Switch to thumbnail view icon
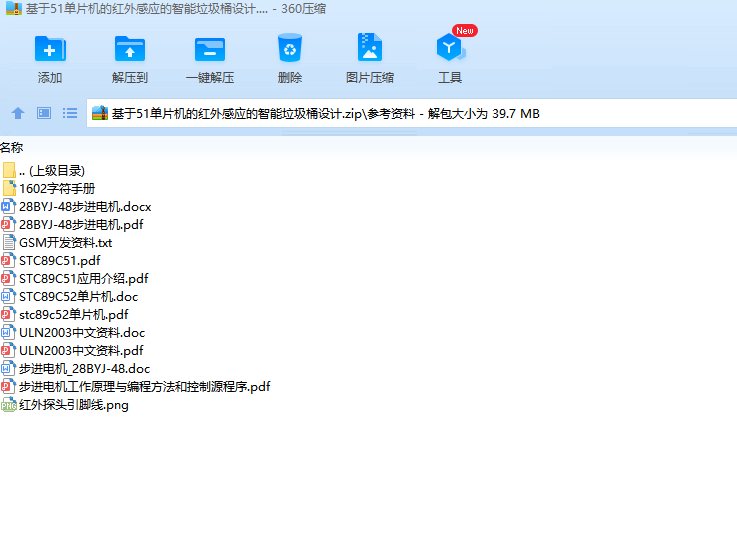Viewport: 737px width, 554px height. 44,113
